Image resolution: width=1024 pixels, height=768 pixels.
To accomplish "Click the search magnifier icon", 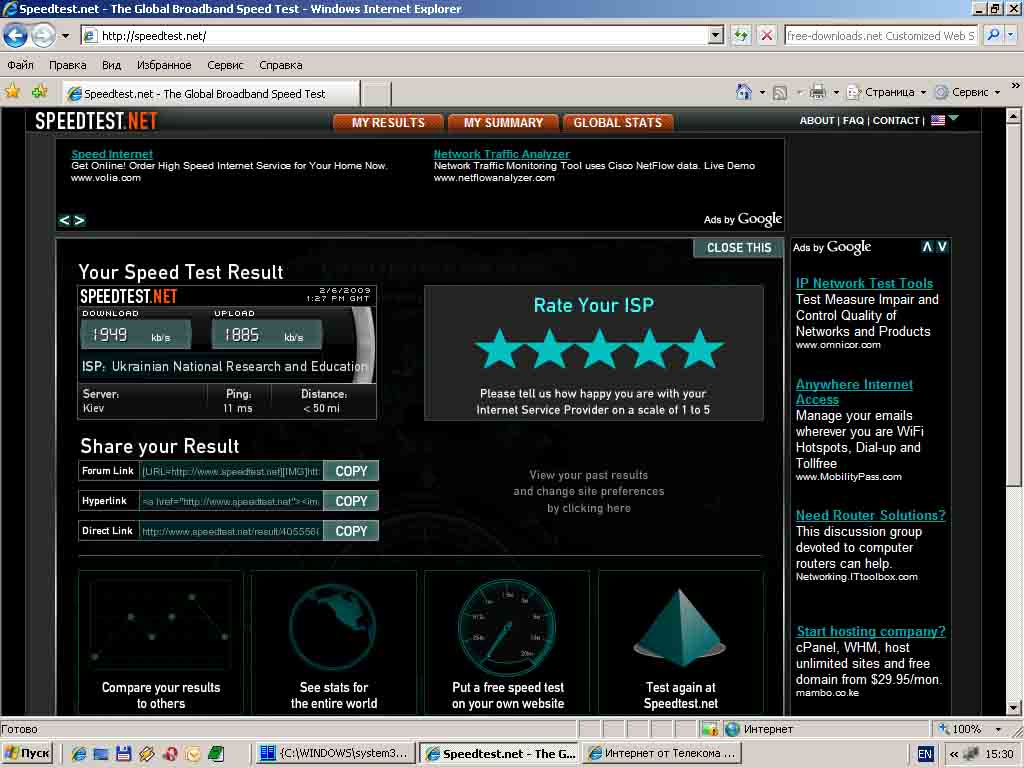I will pyautogui.click(x=993, y=35).
